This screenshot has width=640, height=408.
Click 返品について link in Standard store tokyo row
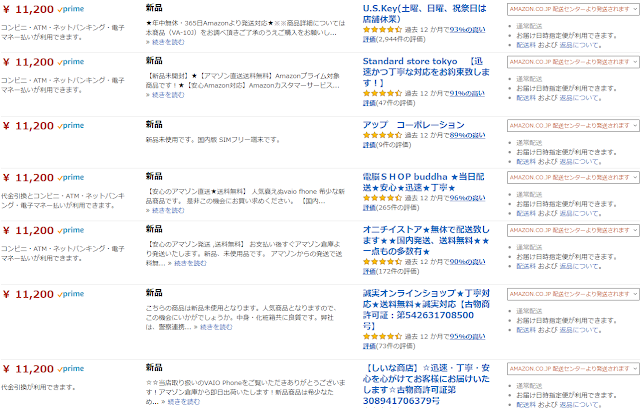coord(579,98)
